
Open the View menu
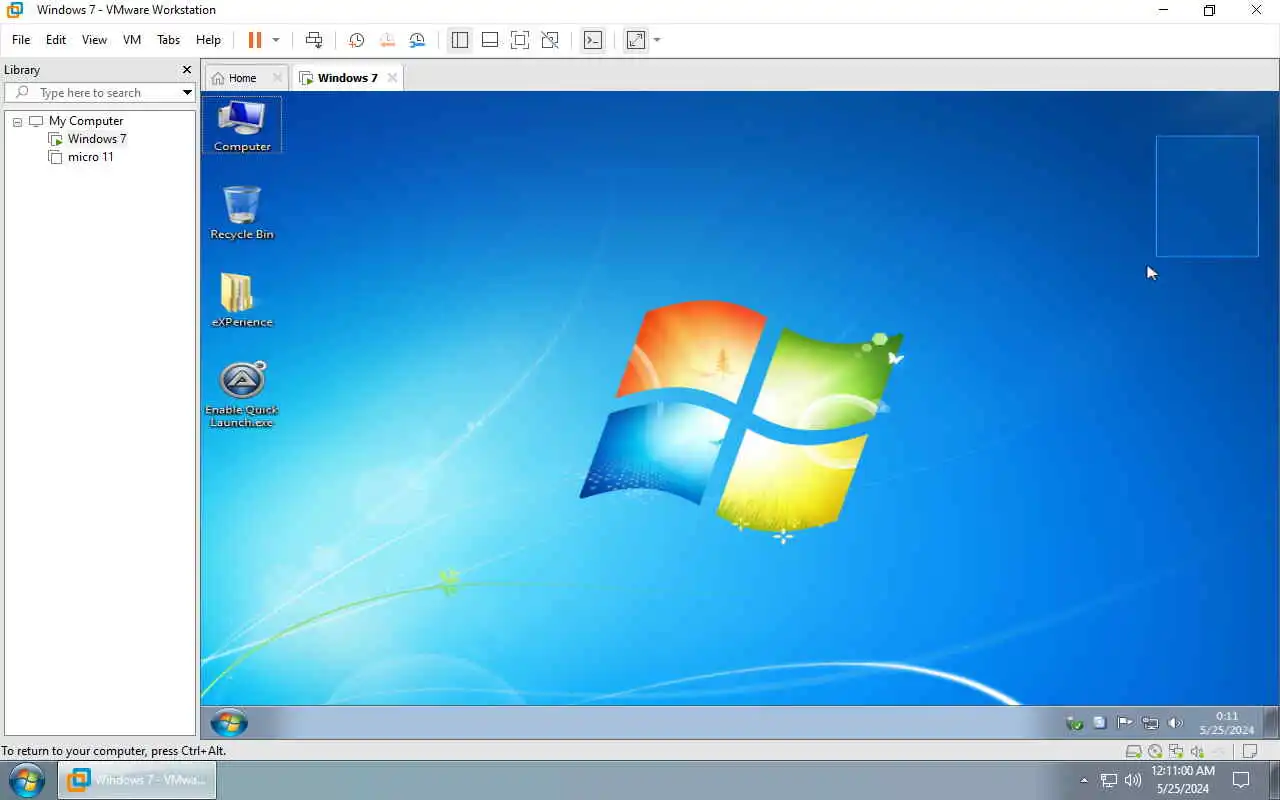94,40
